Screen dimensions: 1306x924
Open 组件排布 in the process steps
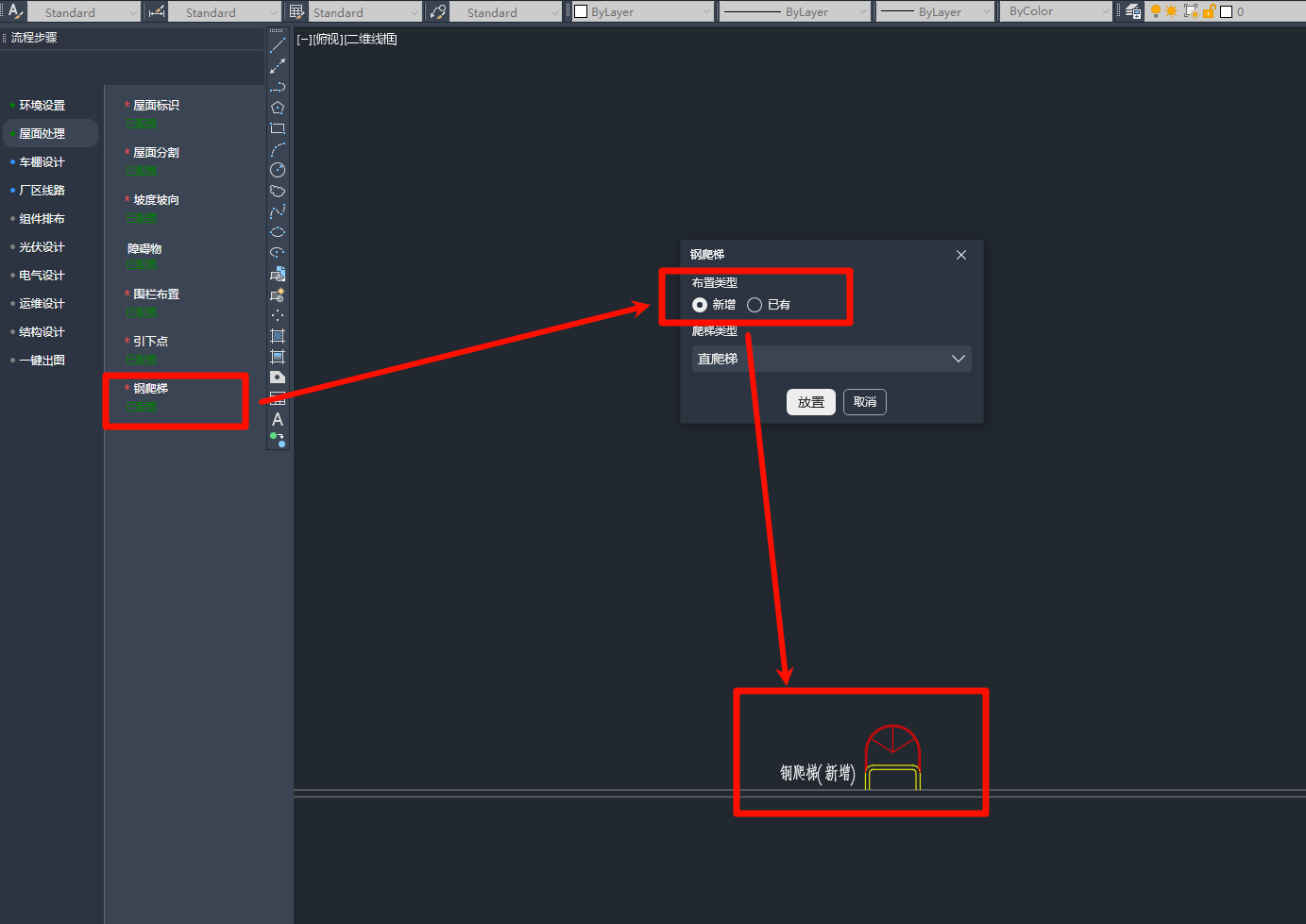point(42,219)
